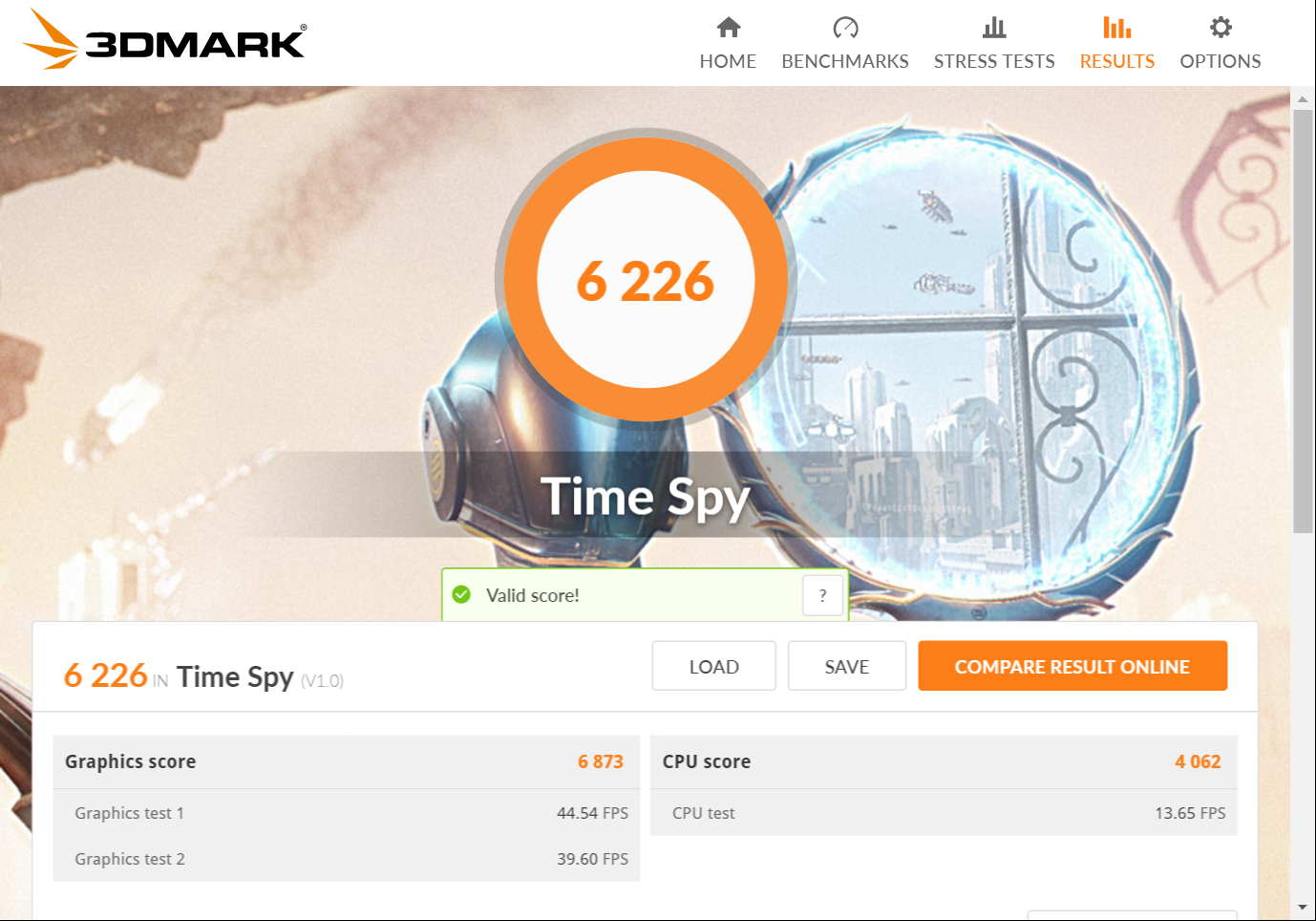Click the orange Results chart icon

click(x=1116, y=28)
